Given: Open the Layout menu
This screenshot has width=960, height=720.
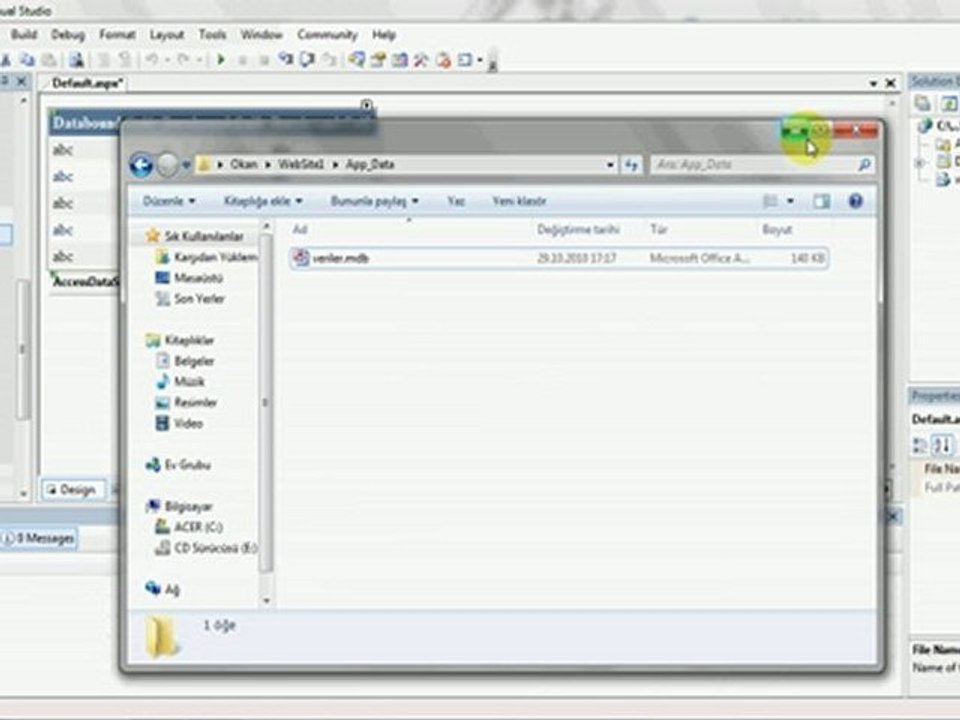Looking at the screenshot, I should point(167,34).
